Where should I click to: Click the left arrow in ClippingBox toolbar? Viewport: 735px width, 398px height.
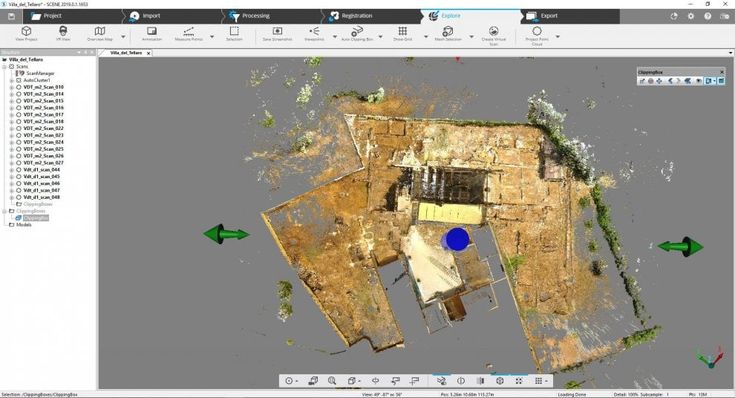[x=670, y=81]
